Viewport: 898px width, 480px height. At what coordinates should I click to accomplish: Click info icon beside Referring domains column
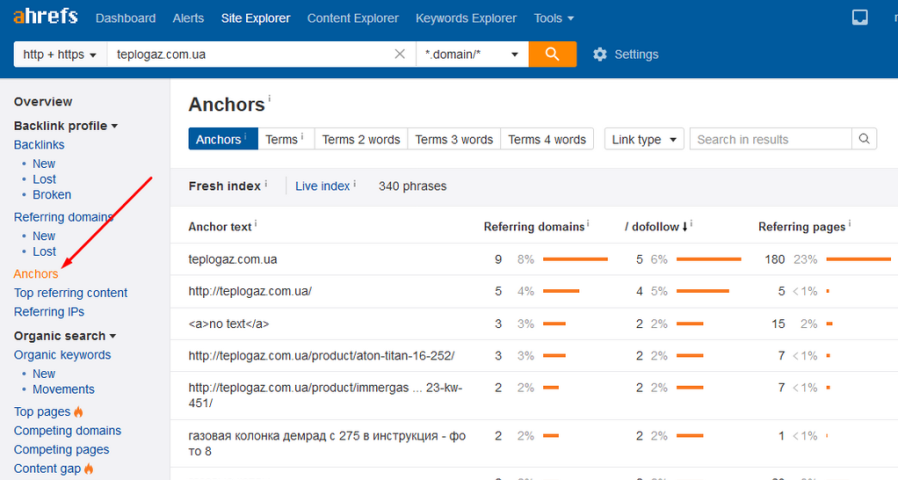click(588, 223)
